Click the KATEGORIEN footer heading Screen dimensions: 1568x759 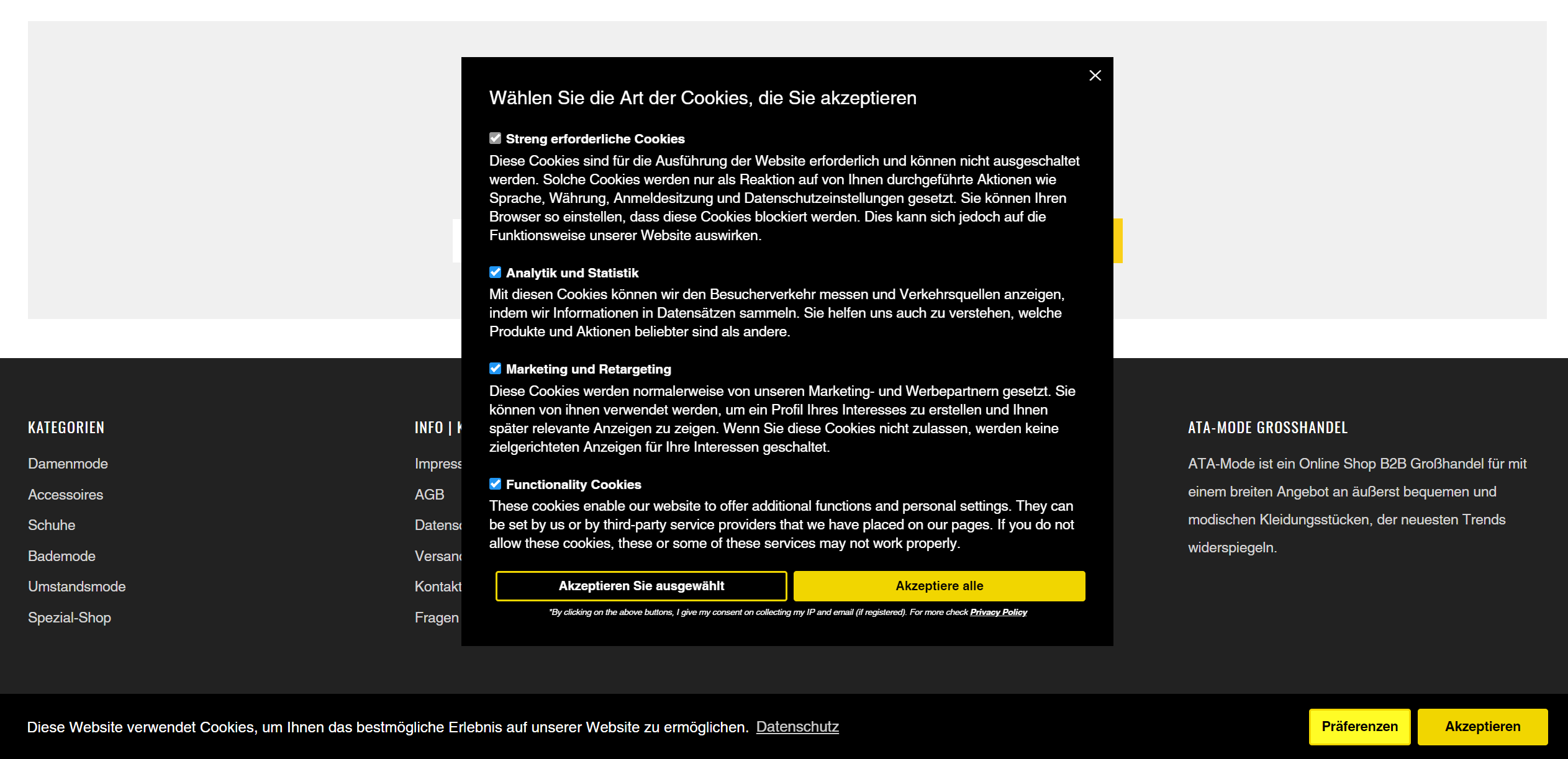click(66, 428)
